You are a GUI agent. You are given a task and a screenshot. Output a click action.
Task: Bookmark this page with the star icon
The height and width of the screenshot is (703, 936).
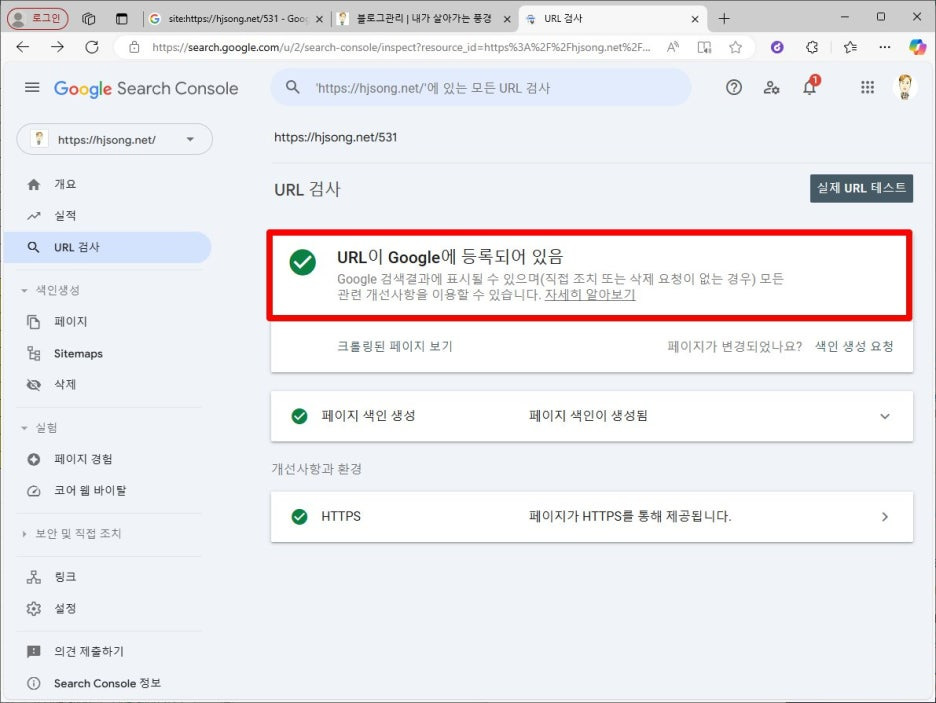click(x=735, y=47)
